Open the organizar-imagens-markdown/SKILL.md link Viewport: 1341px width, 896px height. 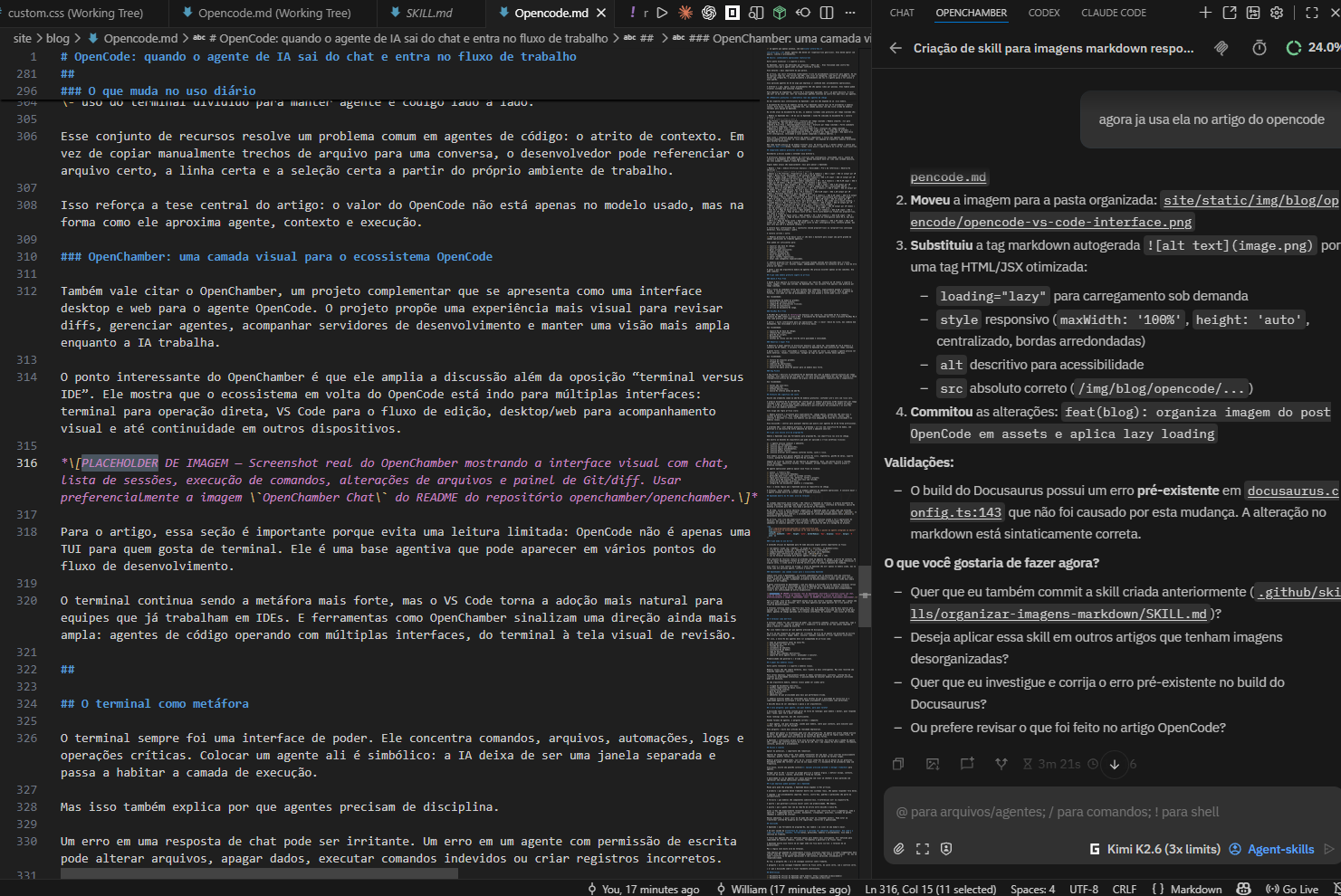click(x=1125, y=603)
